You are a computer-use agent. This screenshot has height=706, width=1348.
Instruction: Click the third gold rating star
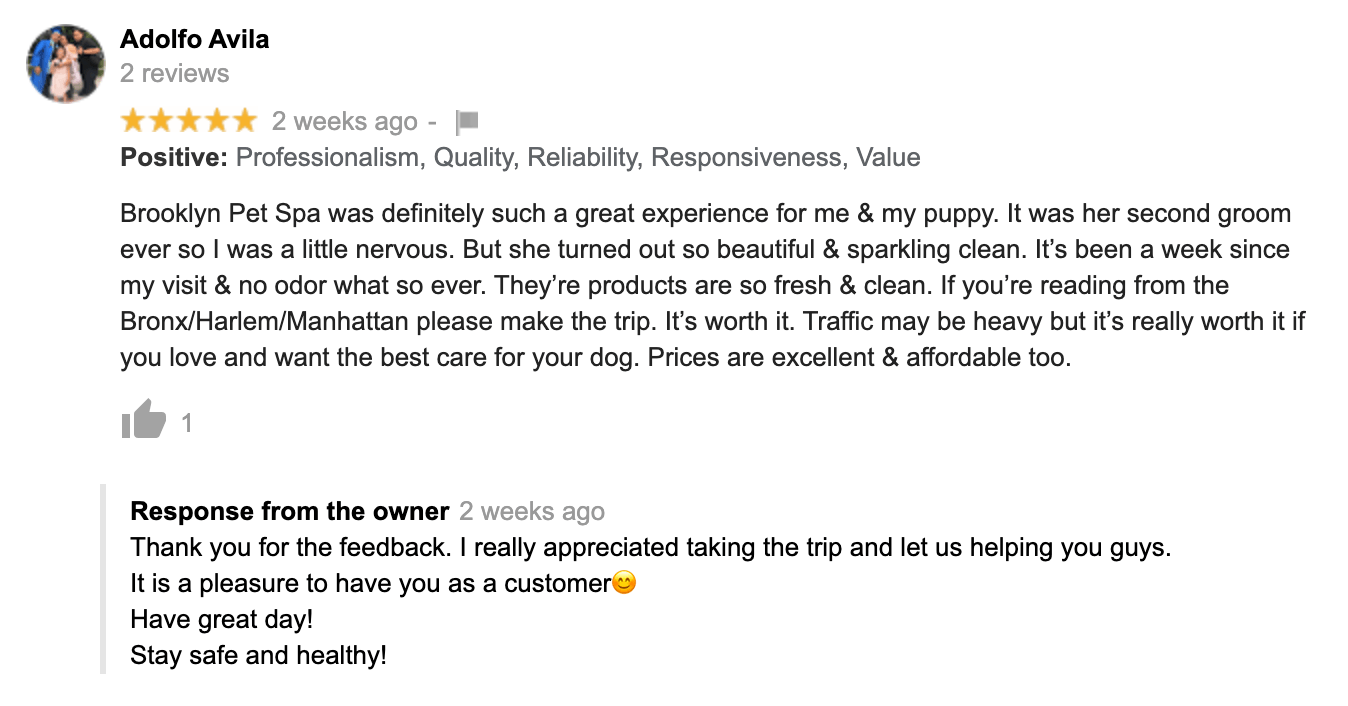tap(189, 122)
